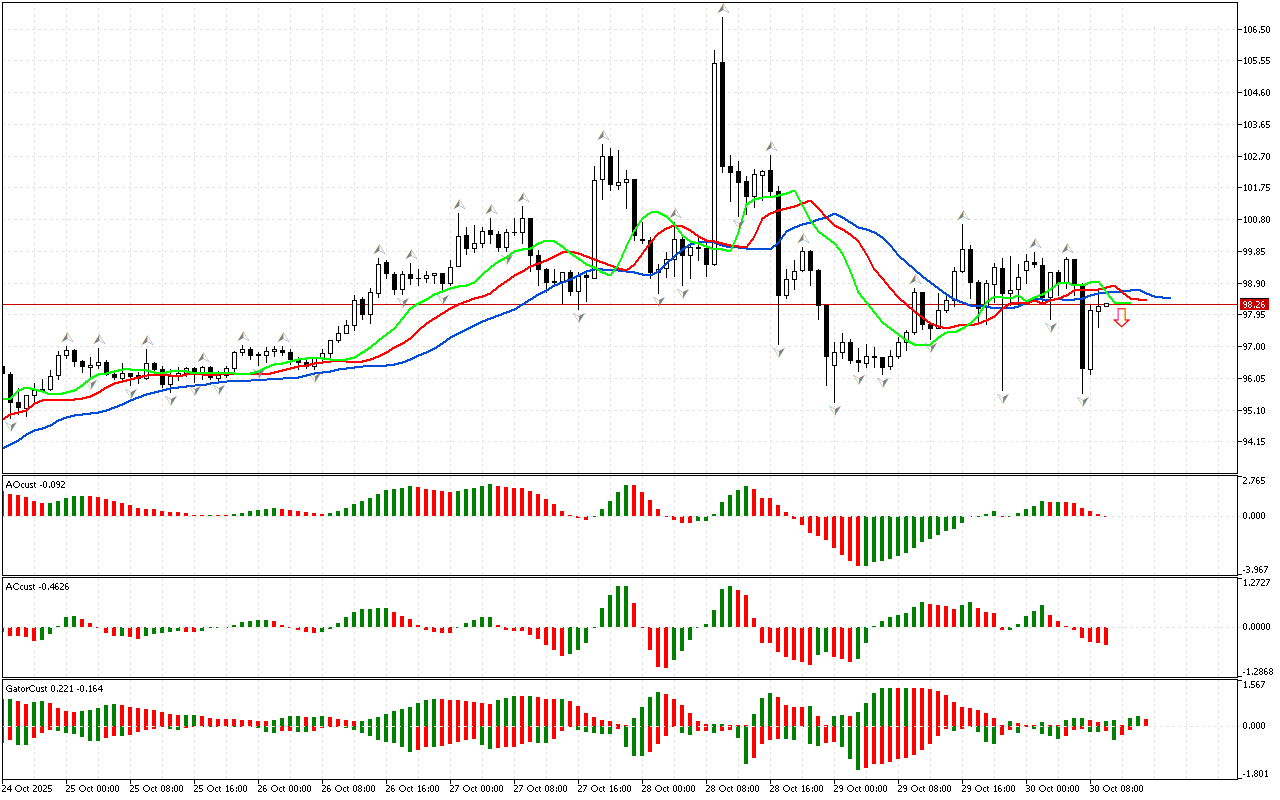
Task: Click the 1.567 value on the GatorCust scale
Action: click(1254, 685)
